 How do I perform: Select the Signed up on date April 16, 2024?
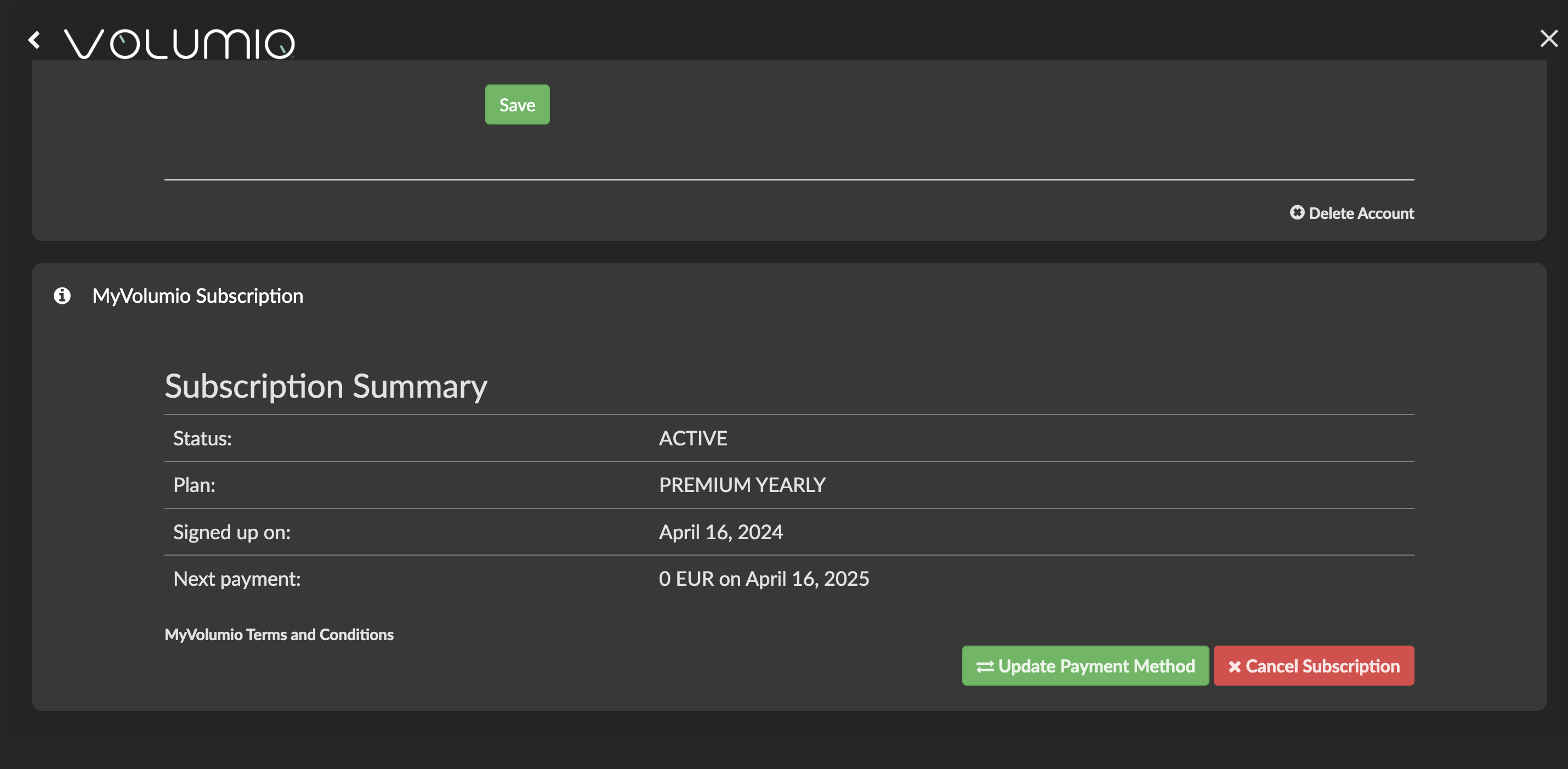click(x=721, y=531)
